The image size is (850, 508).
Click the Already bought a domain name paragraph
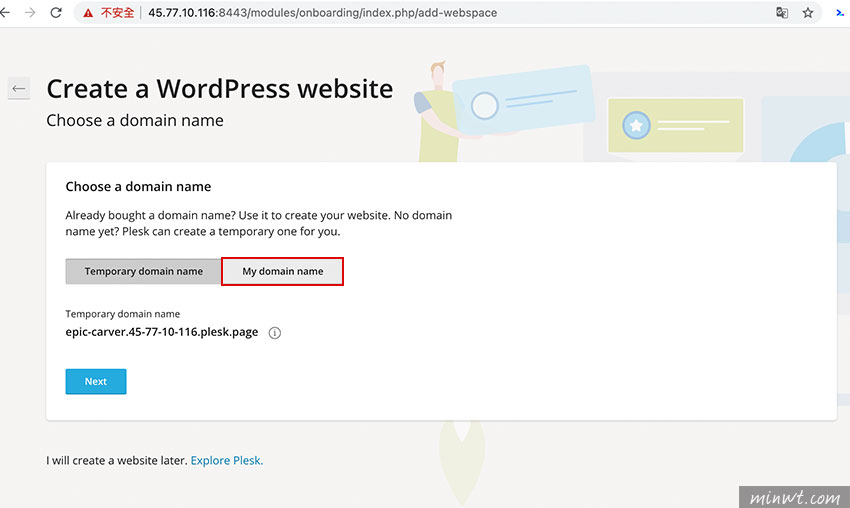pos(259,223)
